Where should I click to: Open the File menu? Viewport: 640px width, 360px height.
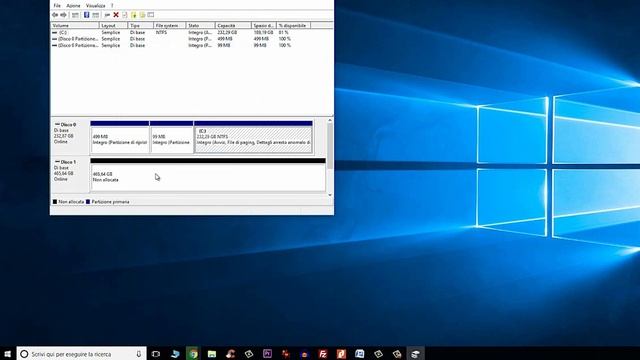(x=57, y=6)
